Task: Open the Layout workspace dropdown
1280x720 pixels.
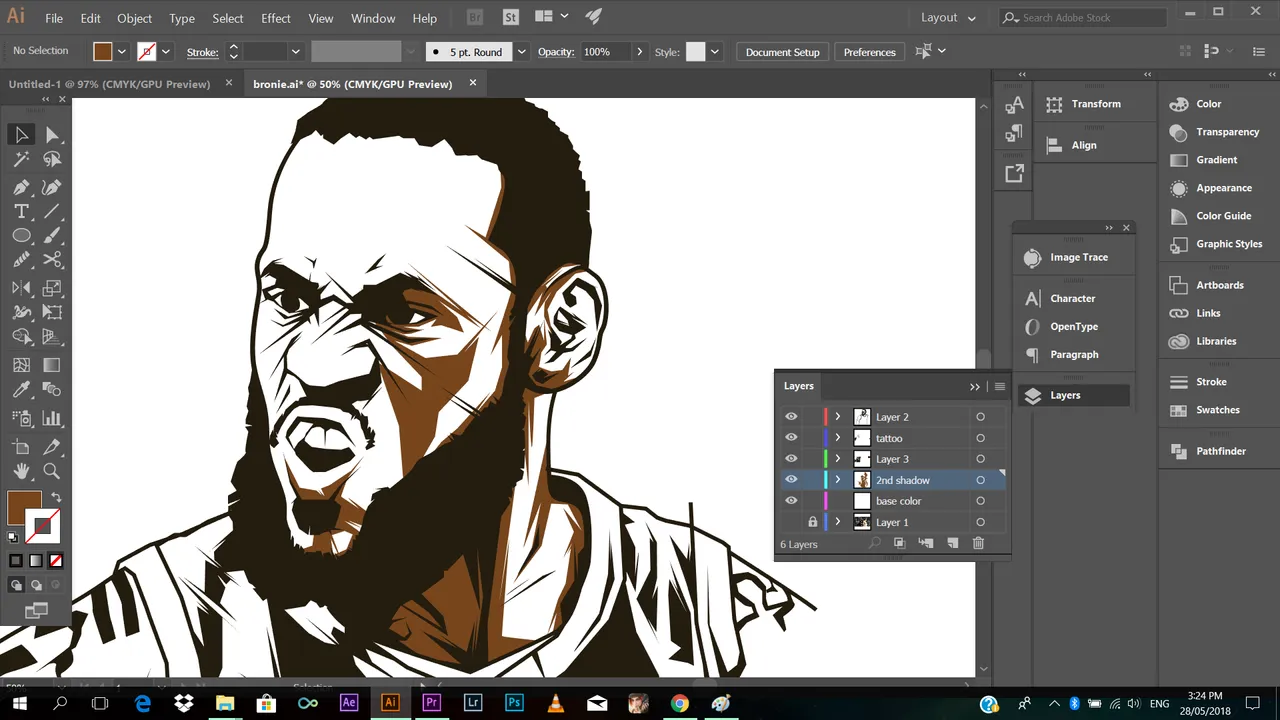Action: tap(948, 18)
